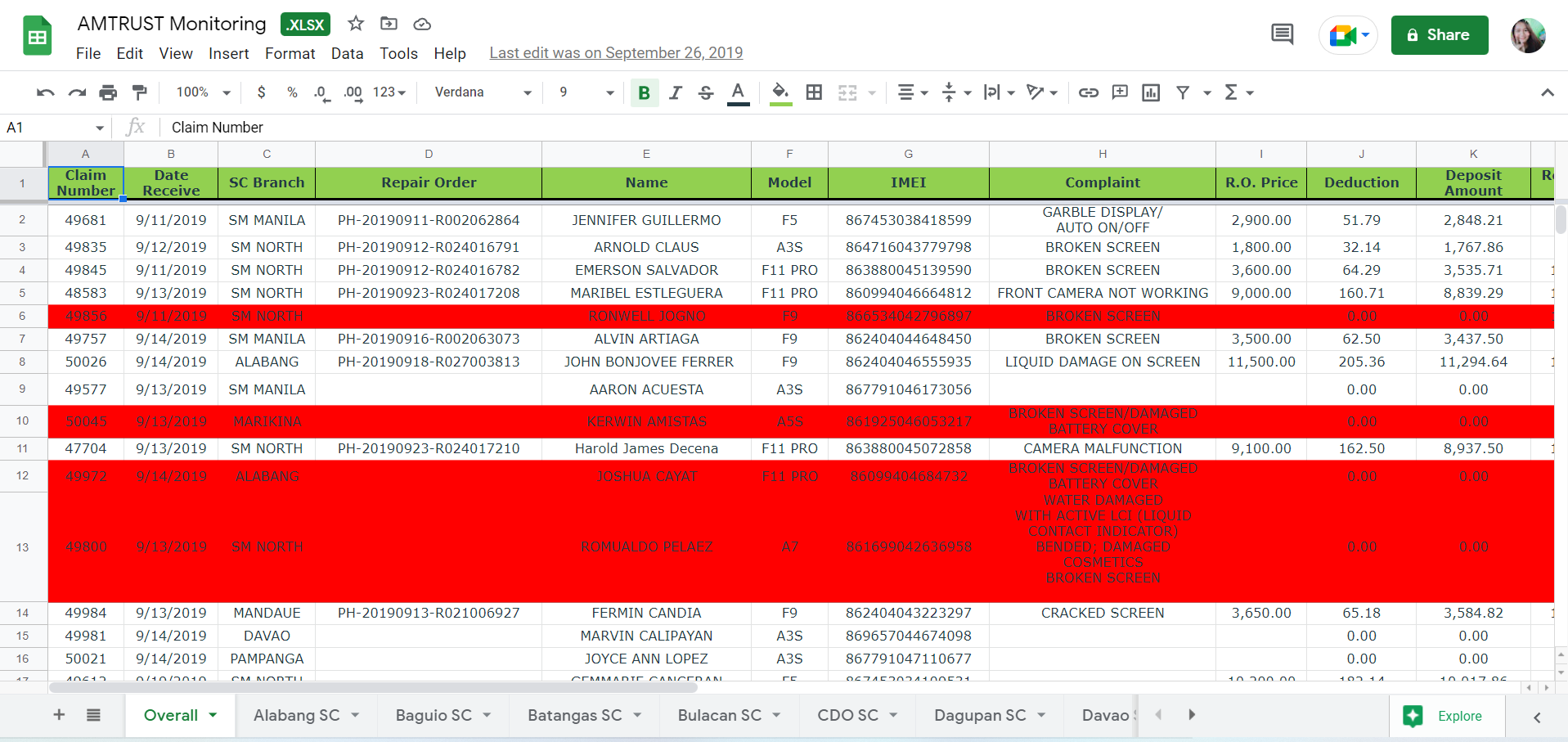This screenshot has width=1568, height=742.
Task: Increase decimal places
Action: [353, 93]
